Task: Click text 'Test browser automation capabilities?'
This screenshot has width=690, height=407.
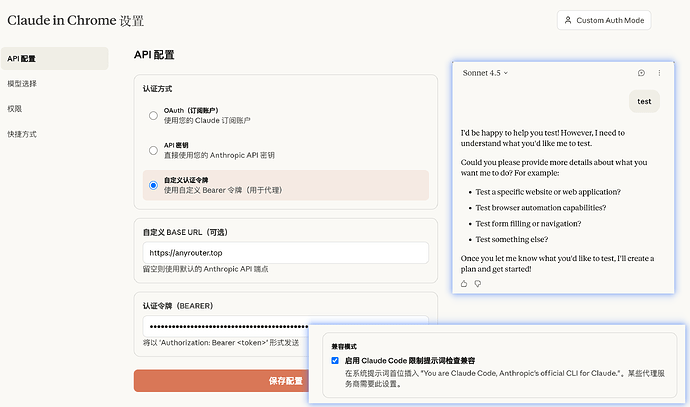Action: pos(540,208)
